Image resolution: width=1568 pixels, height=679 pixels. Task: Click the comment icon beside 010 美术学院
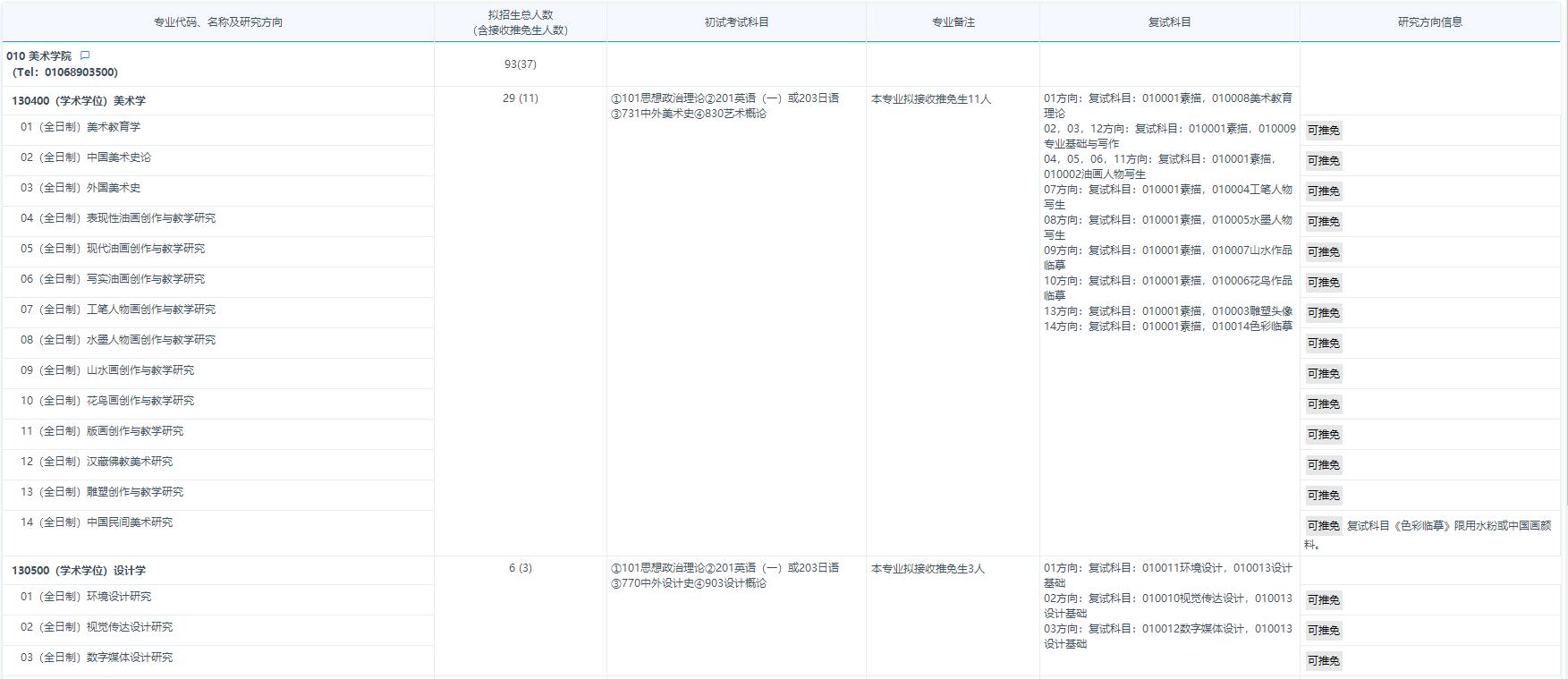click(x=85, y=55)
